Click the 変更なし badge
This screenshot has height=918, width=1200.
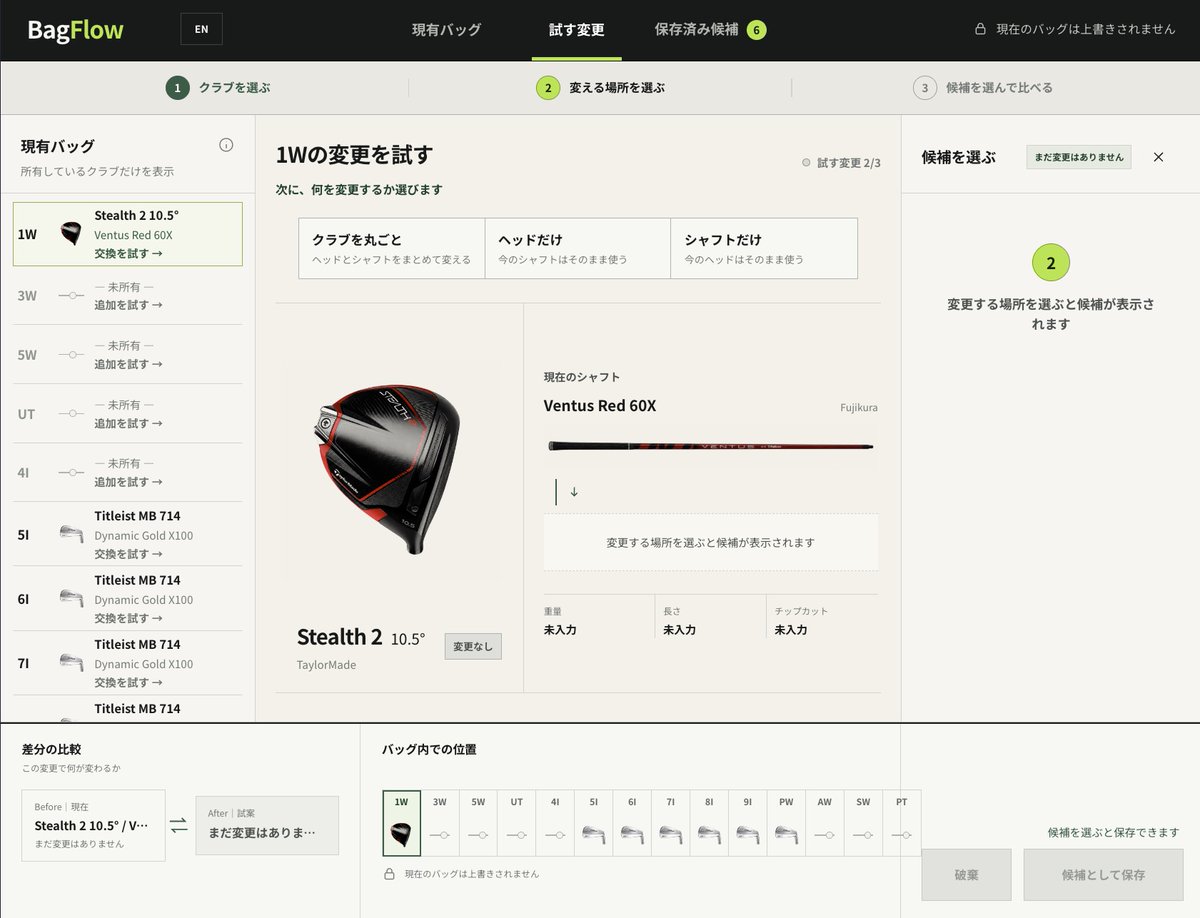point(473,646)
